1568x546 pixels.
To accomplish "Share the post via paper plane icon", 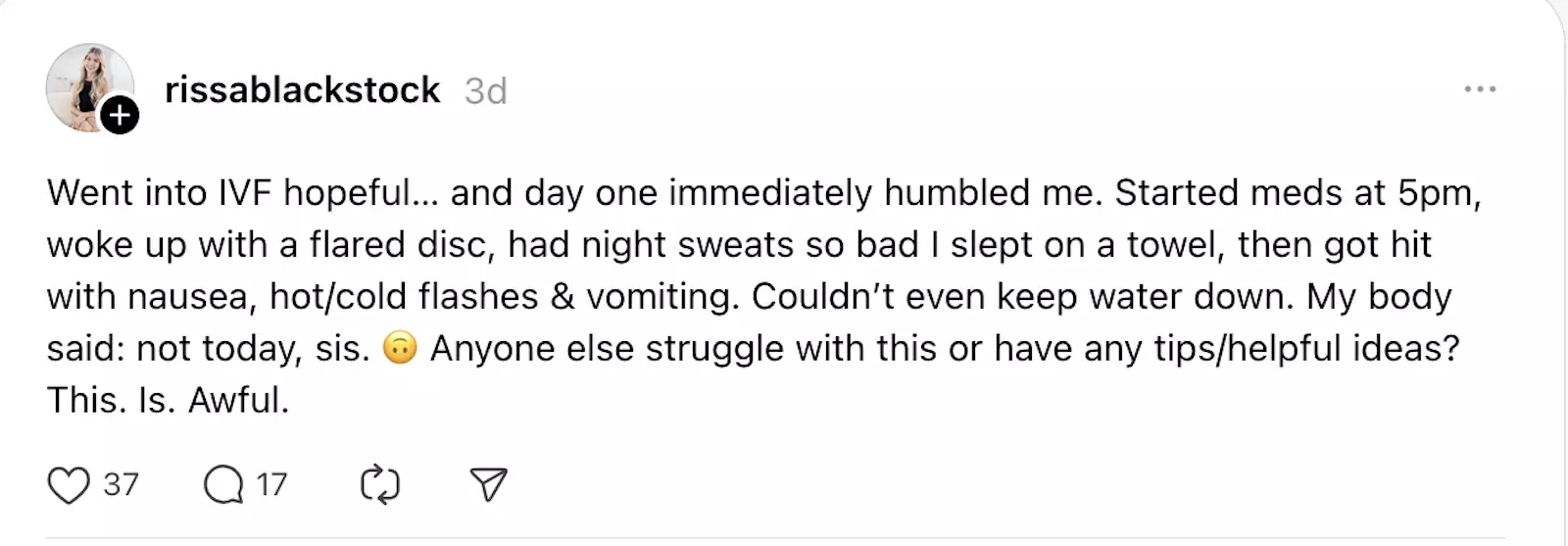I will (488, 484).
